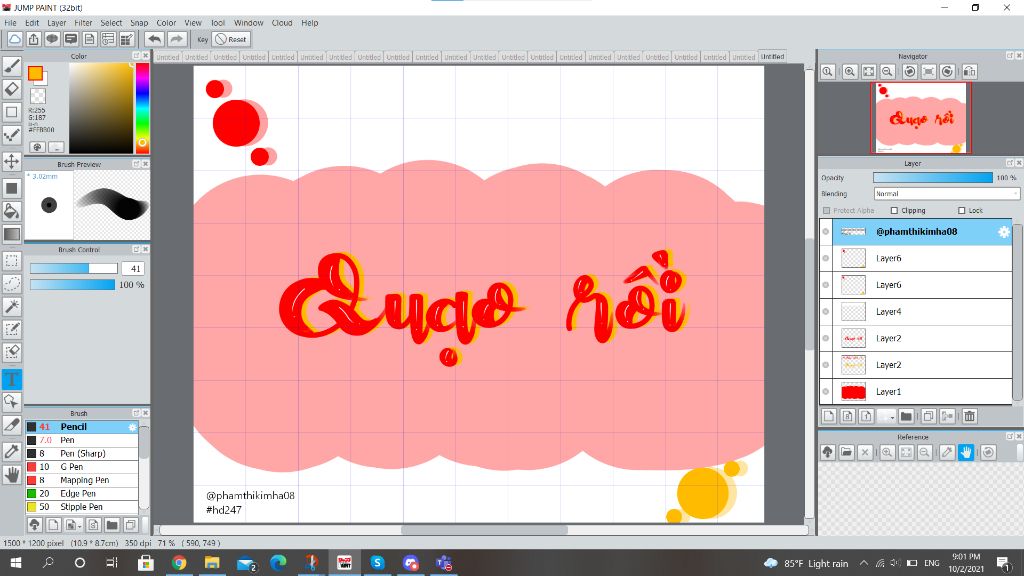This screenshot has height=576, width=1024.
Task: Click Navigator rotate left icon
Action: 909,71
